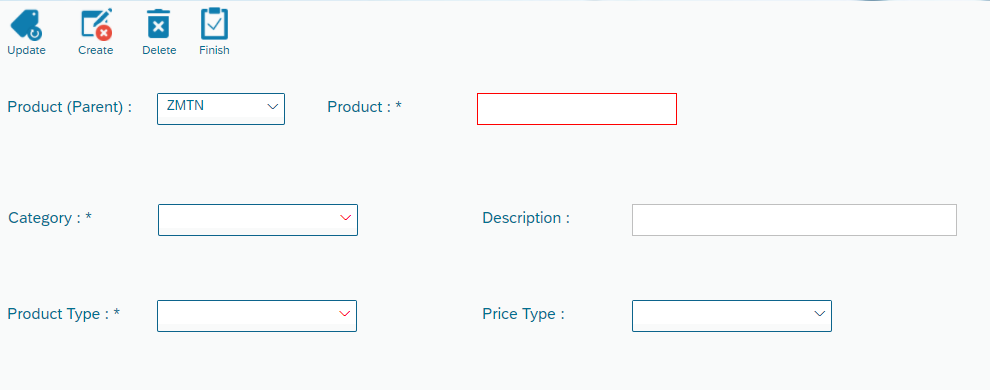The width and height of the screenshot is (990, 390).
Task: Select the Create text label in toolbar
Action: point(95,50)
